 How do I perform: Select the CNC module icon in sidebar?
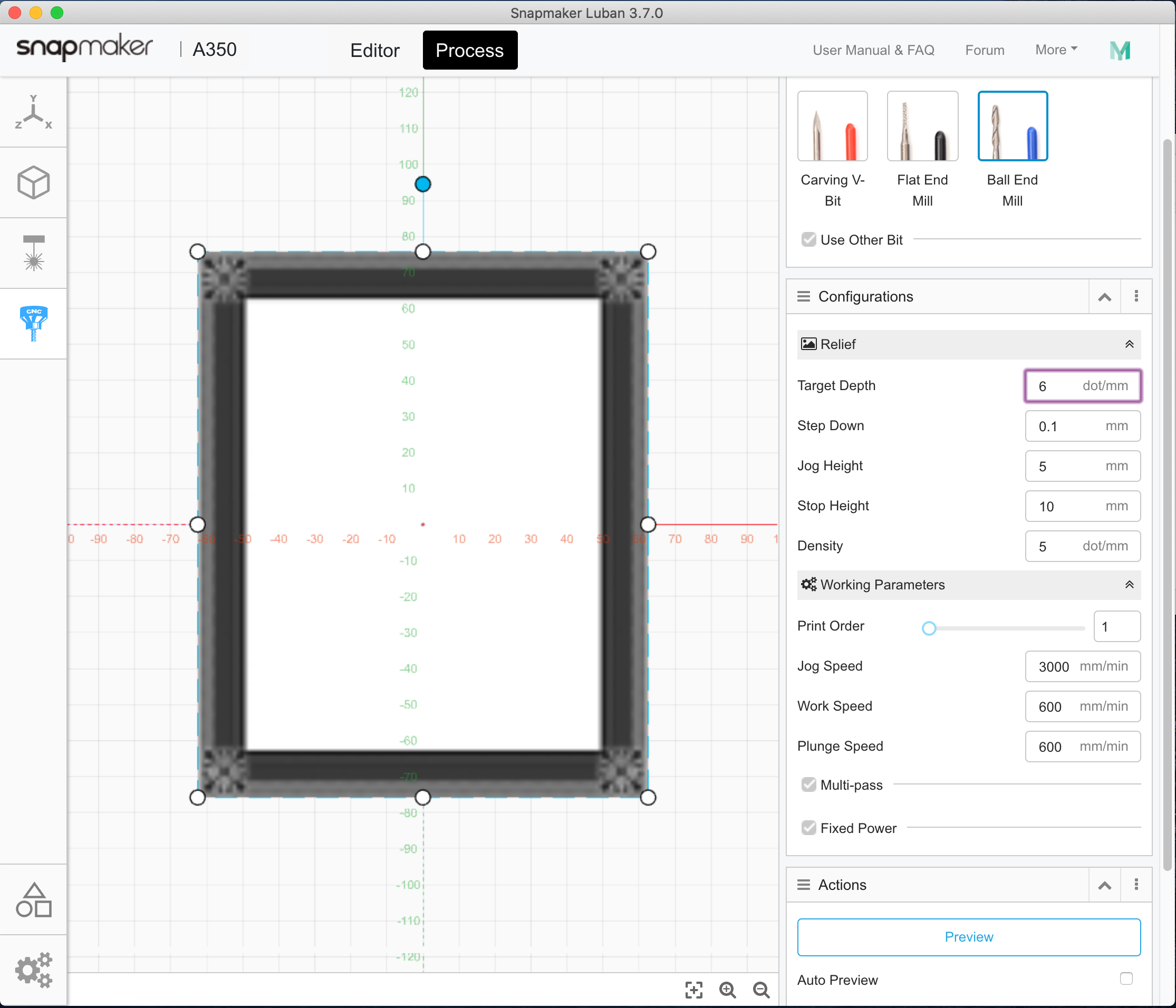click(x=33, y=323)
